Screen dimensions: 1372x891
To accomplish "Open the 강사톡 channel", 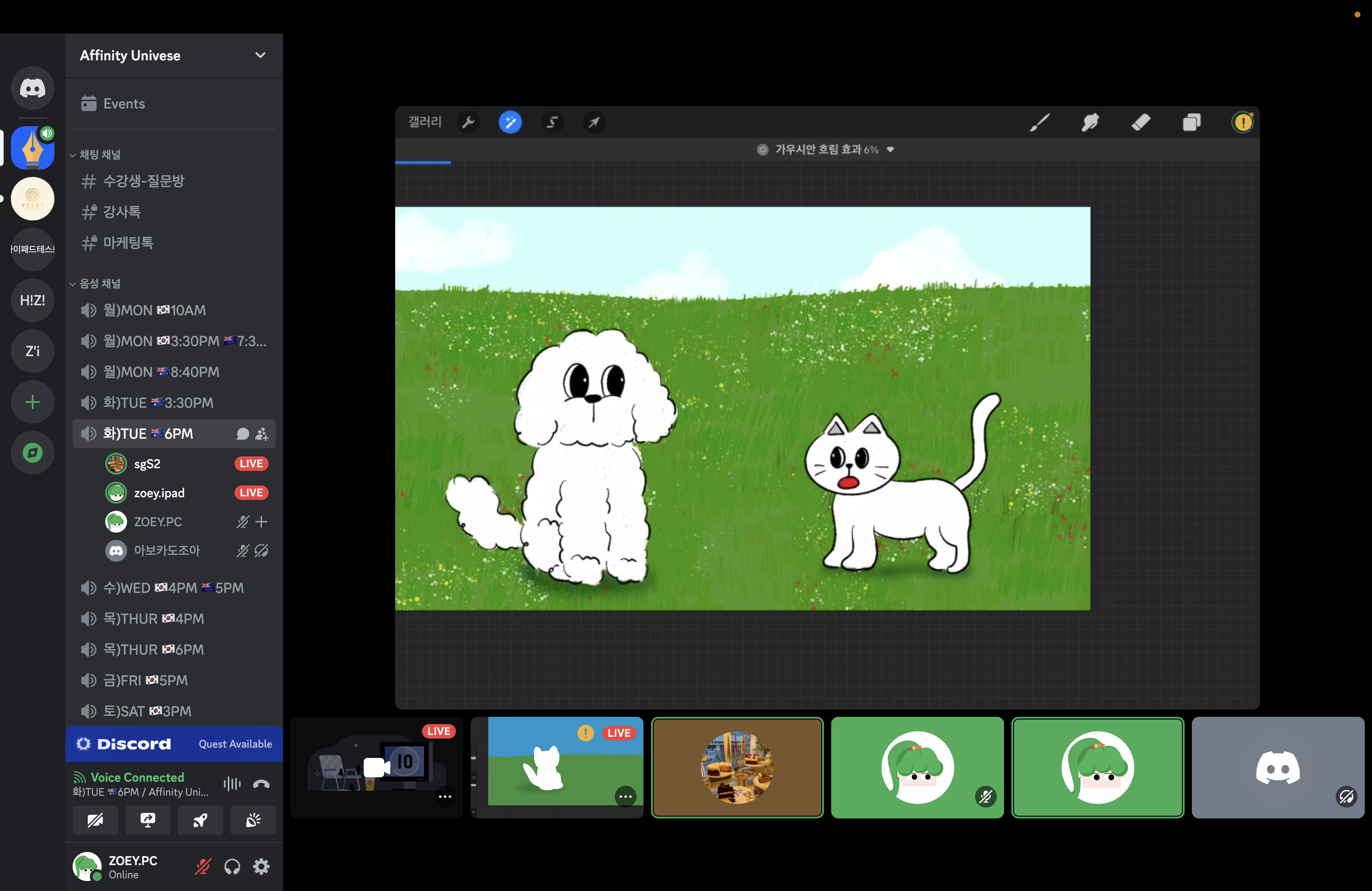I will tap(174, 212).
